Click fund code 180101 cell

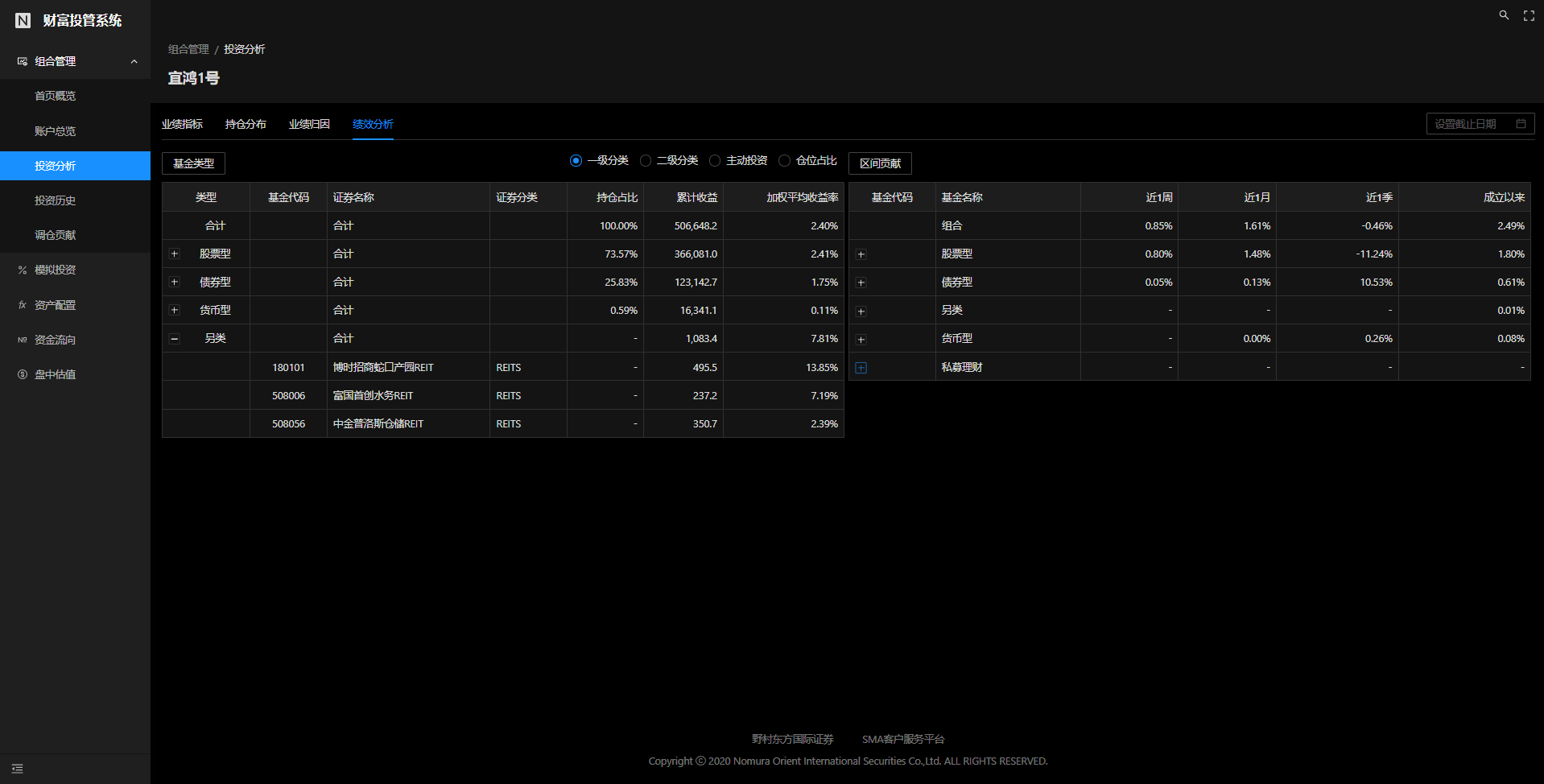click(x=288, y=367)
